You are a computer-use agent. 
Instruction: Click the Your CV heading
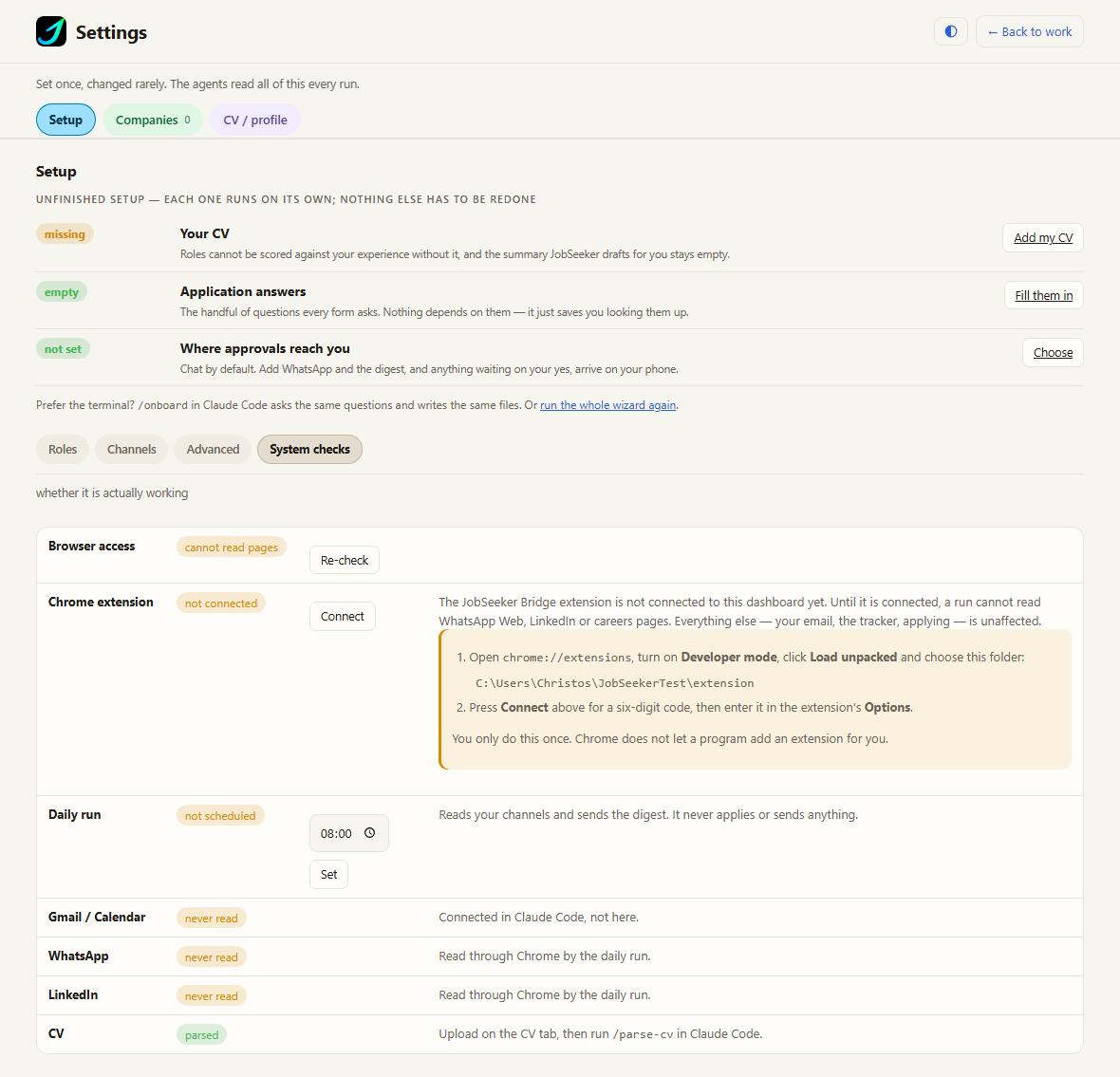pos(204,233)
